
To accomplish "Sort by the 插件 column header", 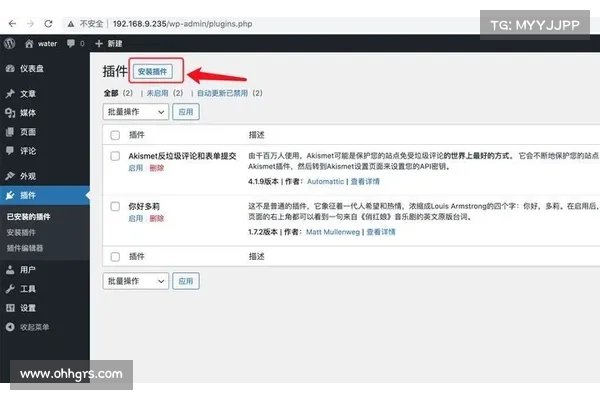I will pos(137,135).
